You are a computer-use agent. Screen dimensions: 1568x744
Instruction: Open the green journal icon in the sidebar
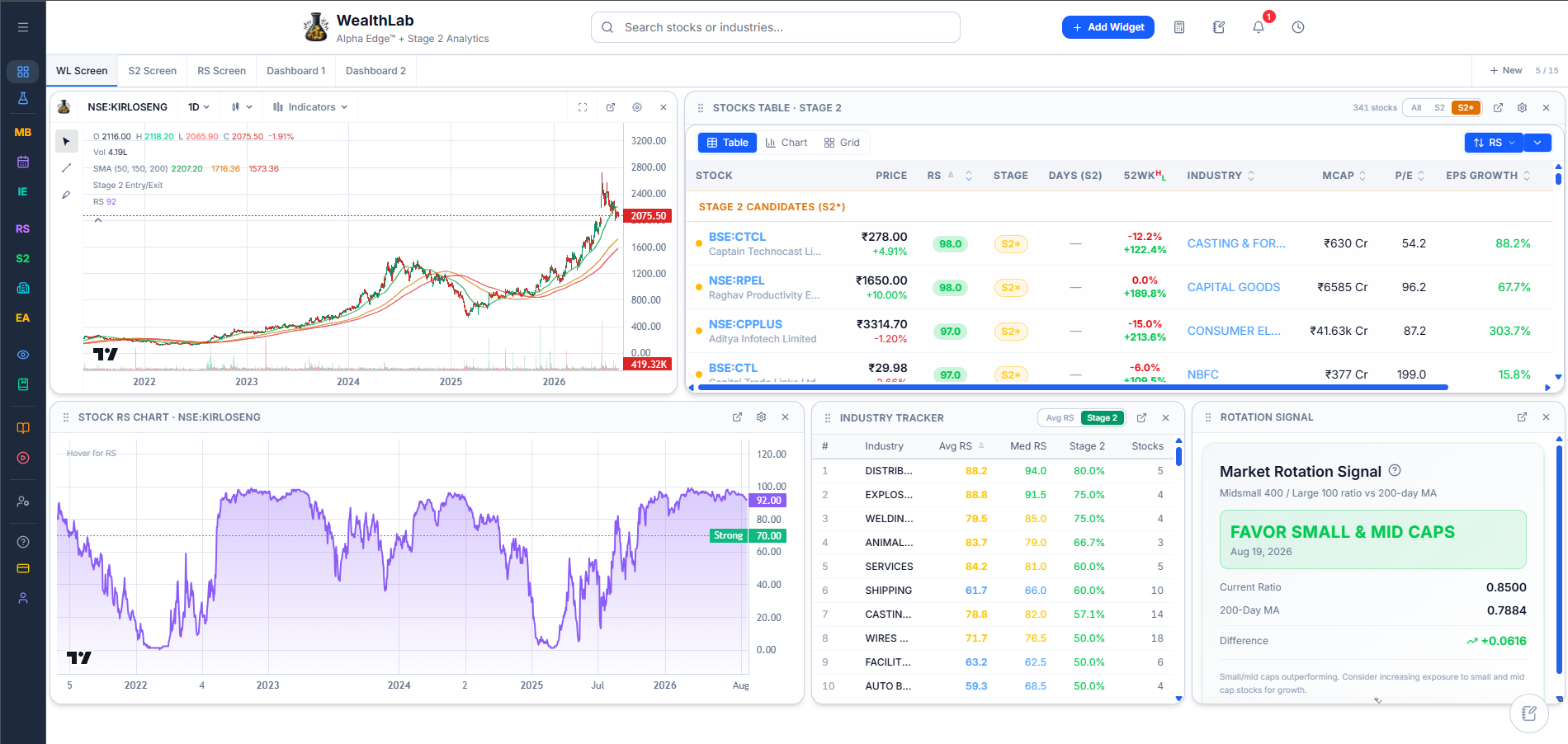[x=23, y=384]
